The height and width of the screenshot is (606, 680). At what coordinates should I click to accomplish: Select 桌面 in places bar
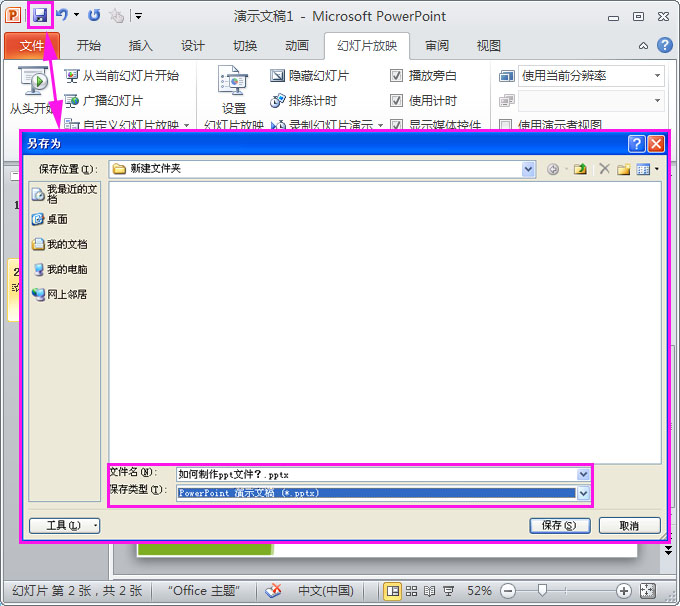click(x=50, y=219)
